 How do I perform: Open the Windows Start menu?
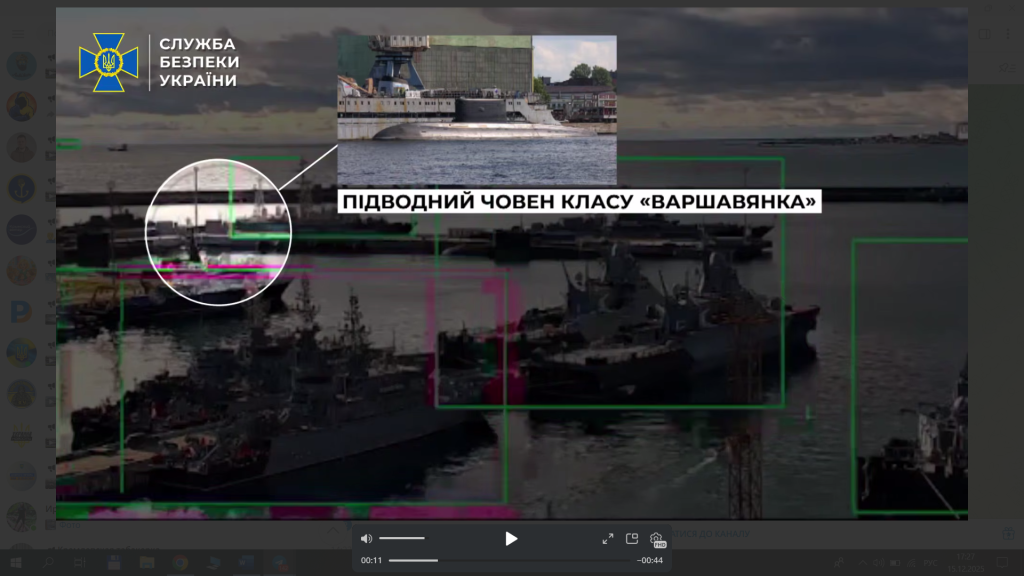14,563
